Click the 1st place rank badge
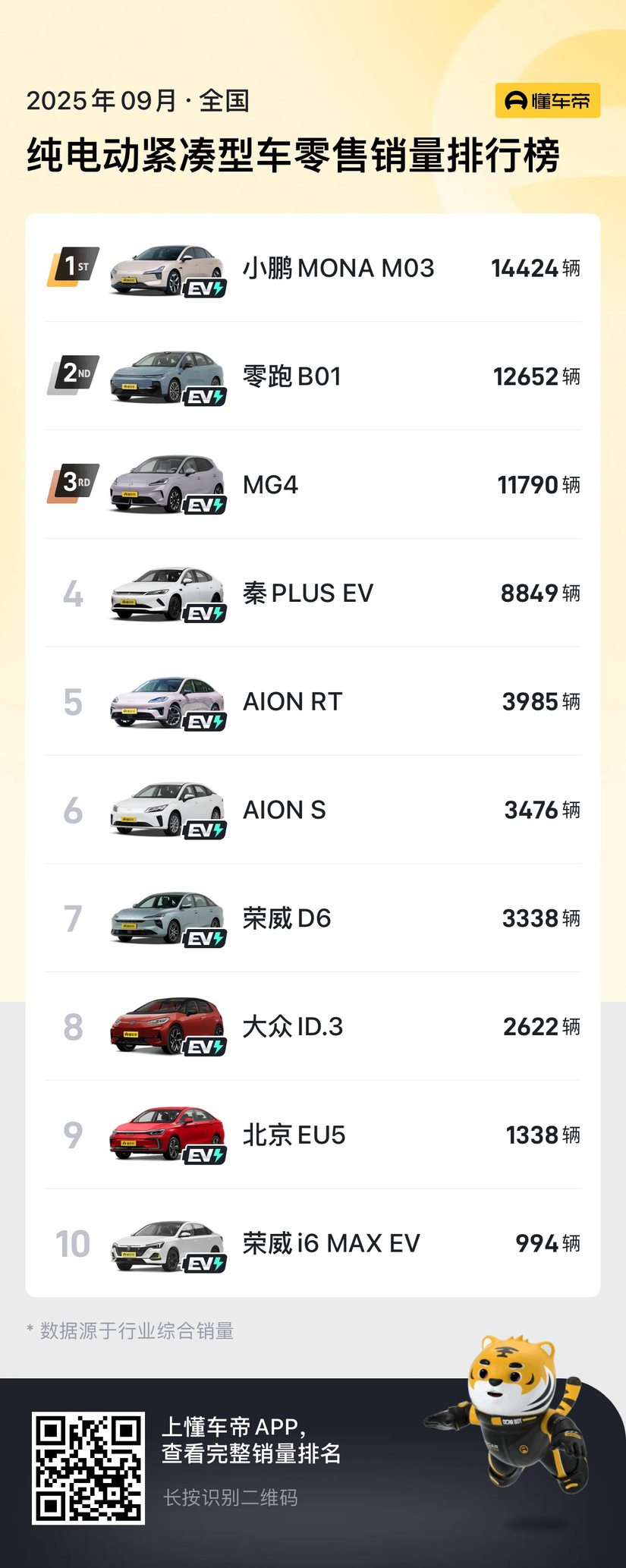 [x=74, y=266]
